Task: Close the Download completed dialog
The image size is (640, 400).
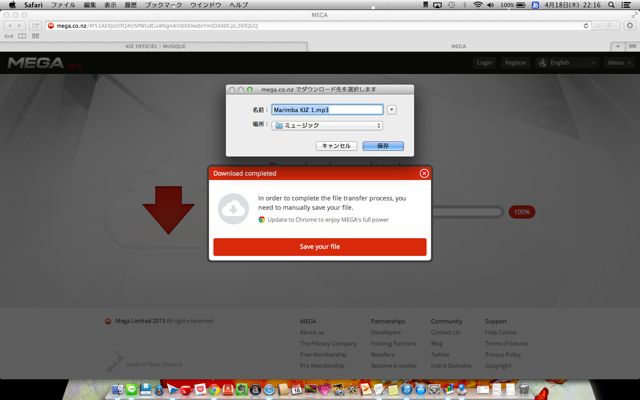Action: 424,173
